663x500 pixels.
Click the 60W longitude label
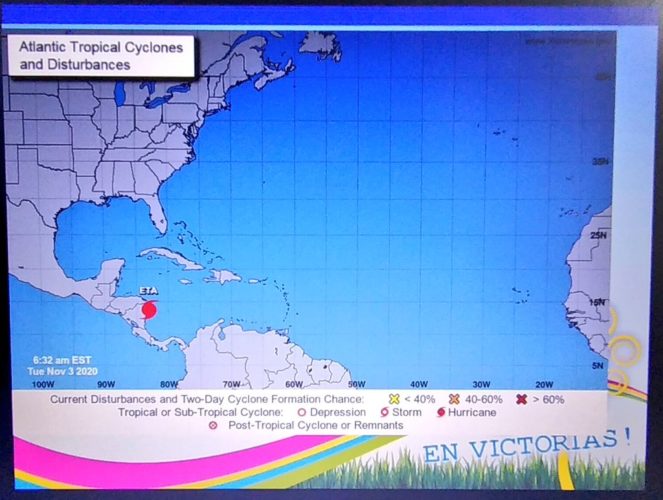pyautogui.click(x=293, y=384)
